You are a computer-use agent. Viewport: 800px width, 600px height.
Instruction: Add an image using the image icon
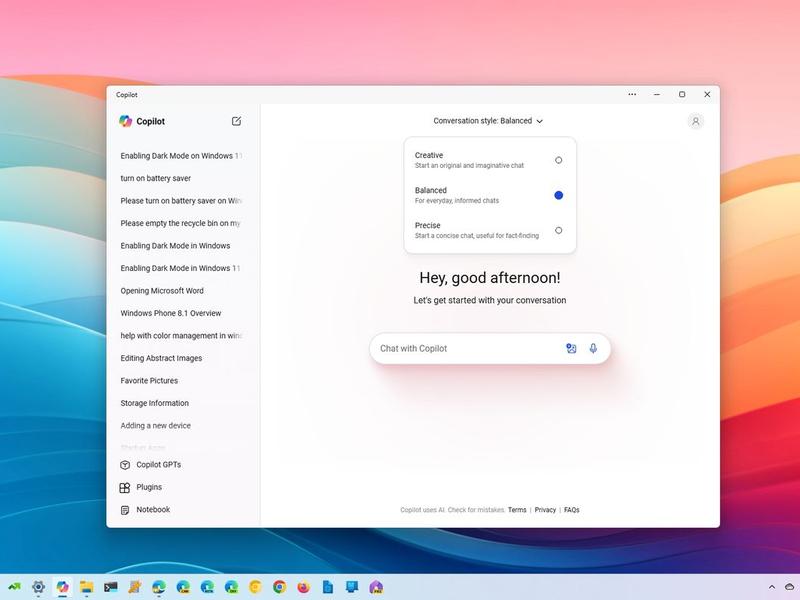[571, 348]
